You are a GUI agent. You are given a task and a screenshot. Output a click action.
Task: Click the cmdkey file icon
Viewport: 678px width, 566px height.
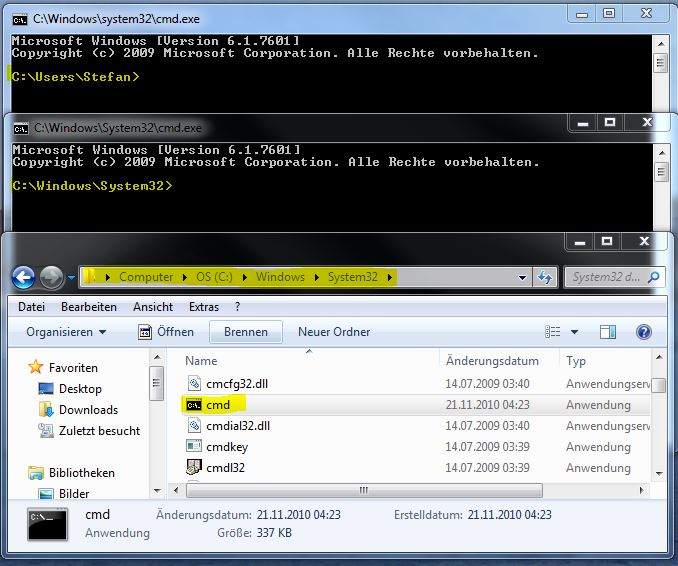(194, 447)
